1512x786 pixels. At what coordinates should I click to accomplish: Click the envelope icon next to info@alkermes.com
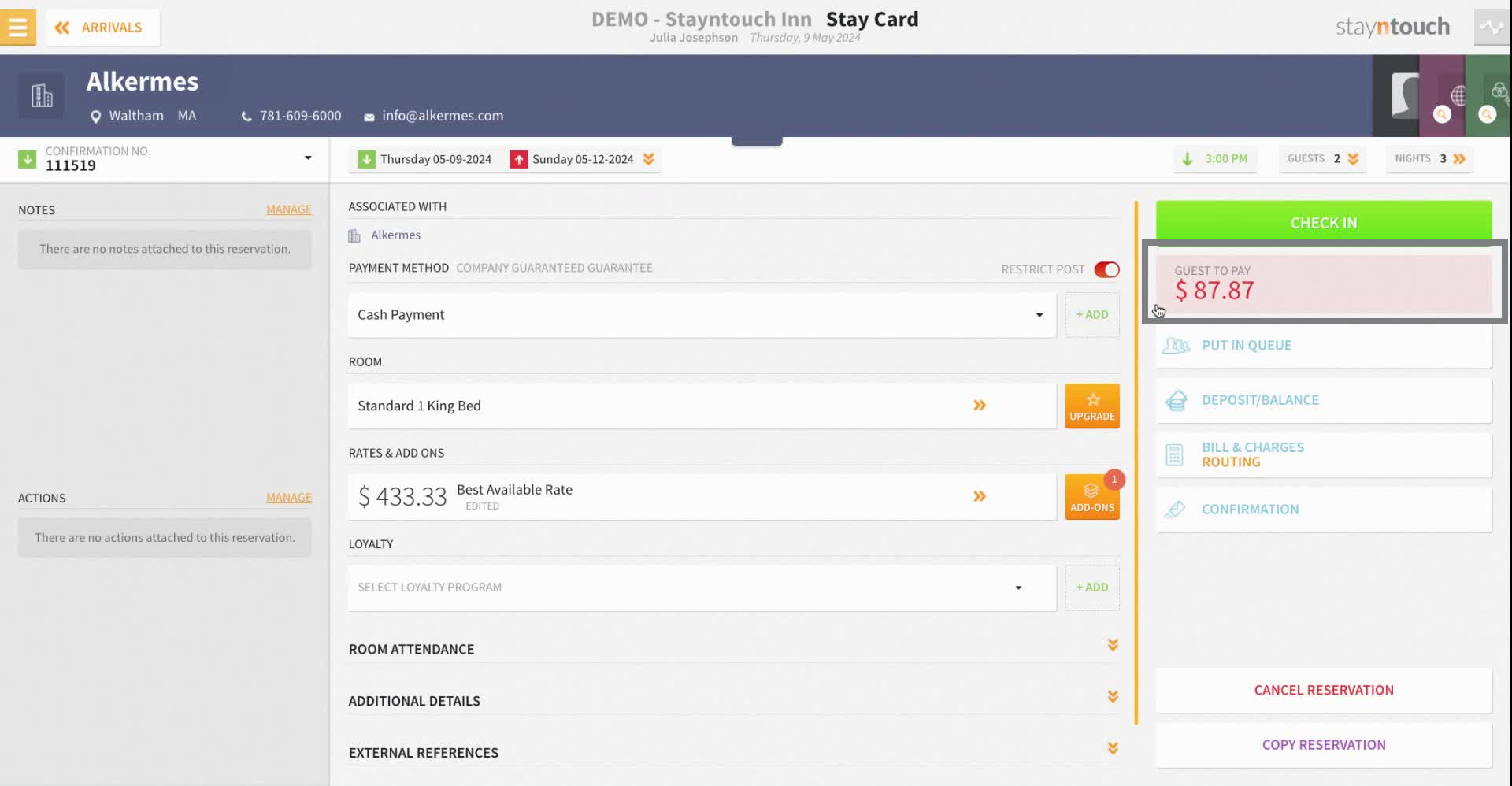tap(369, 117)
